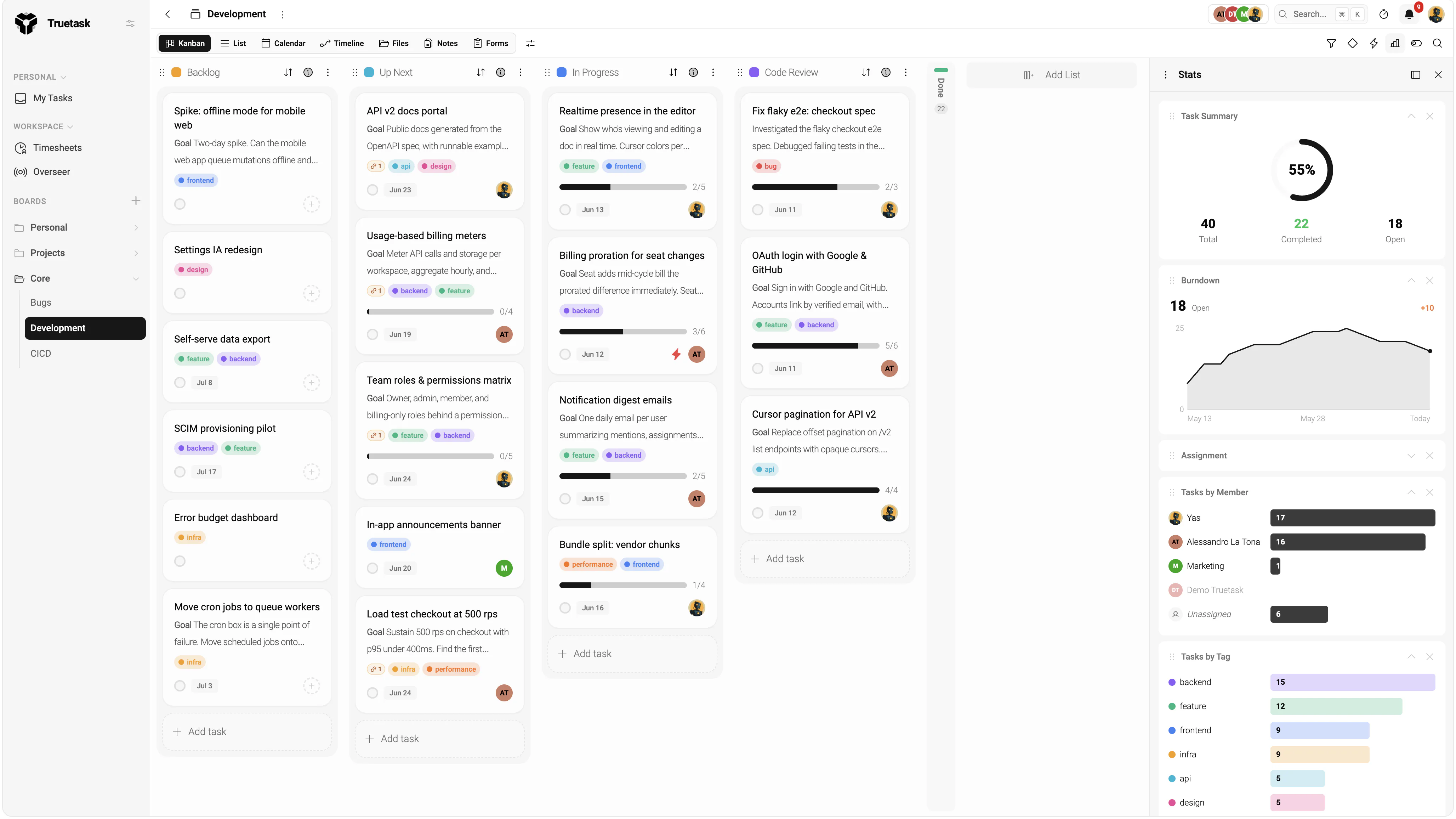
Task: Collapse the Burndown widget
Action: coord(1411,281)
